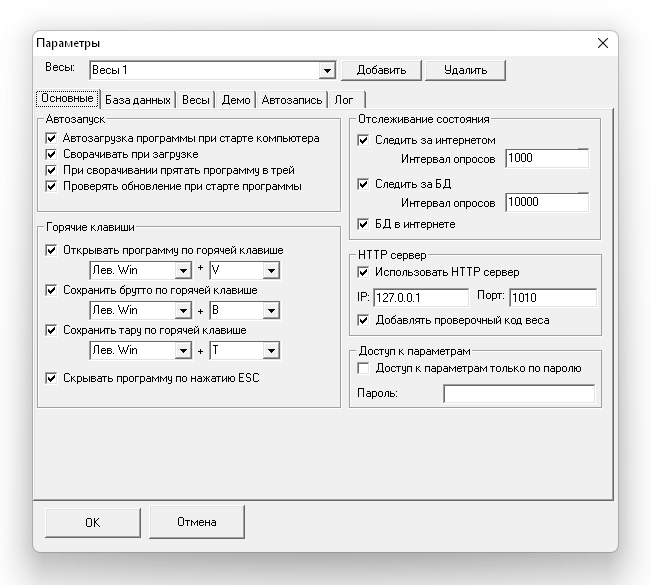Expand the Весы 1 dropdown list
Image resolution: width=651 pixels, height=585 pixels.
(326, 71)
